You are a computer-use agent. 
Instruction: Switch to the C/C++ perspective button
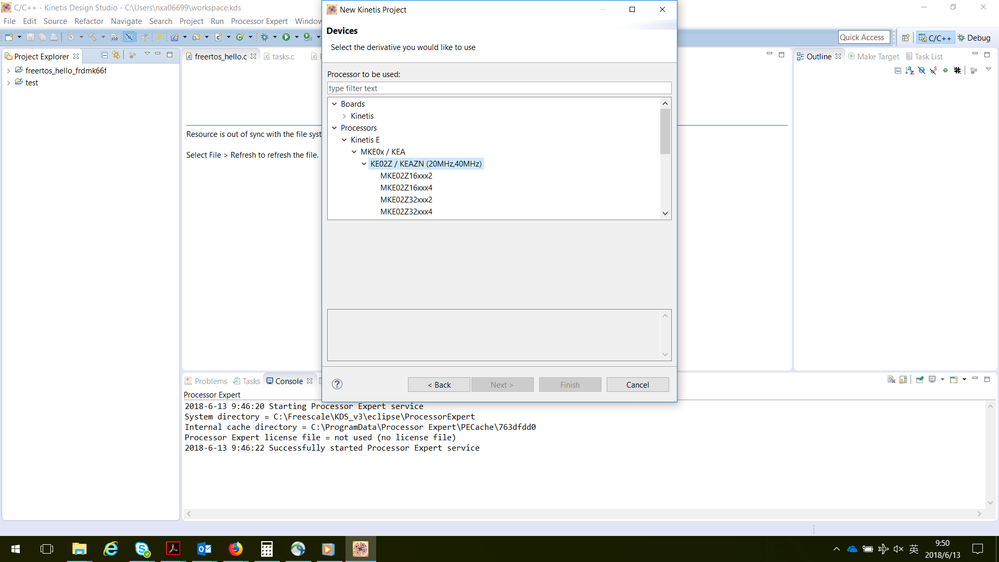tap(935, 38)
